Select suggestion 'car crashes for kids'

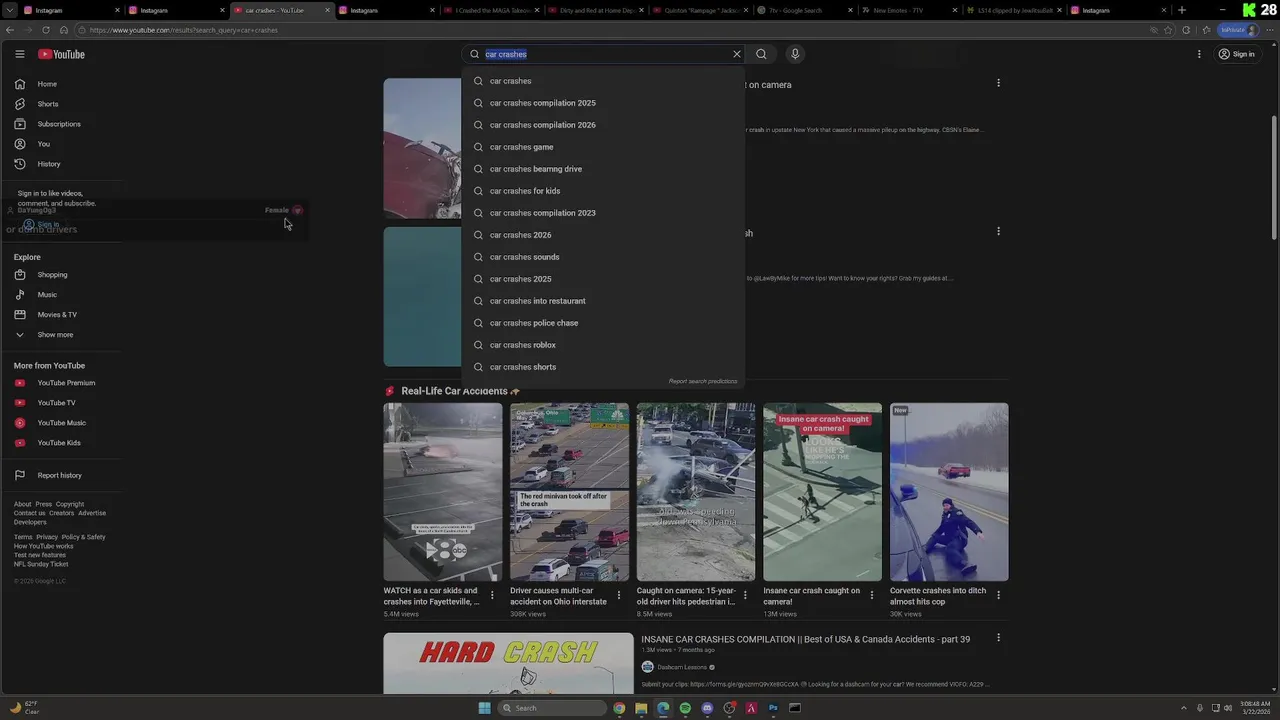pyautogui.click(x=603, y=191)
